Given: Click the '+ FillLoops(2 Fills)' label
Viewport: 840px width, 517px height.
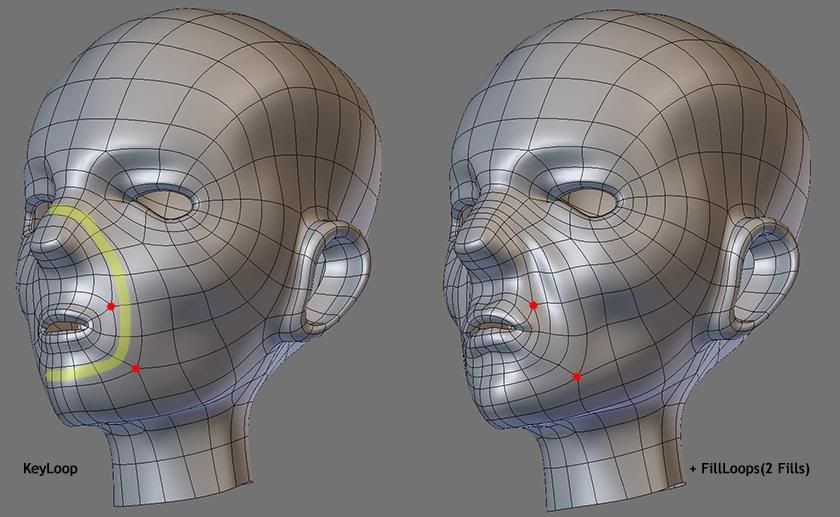Looking at the screenshot, I should [749, 469].
